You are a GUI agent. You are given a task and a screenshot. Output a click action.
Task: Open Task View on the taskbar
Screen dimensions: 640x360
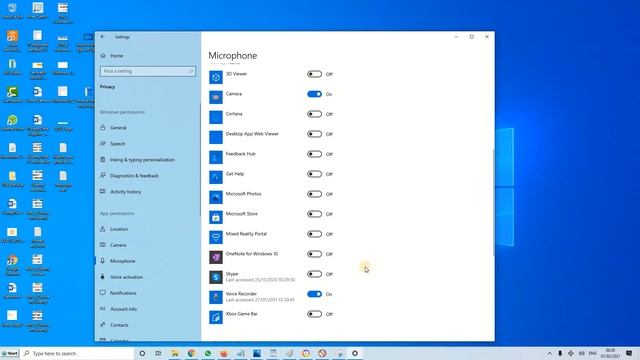158,353
